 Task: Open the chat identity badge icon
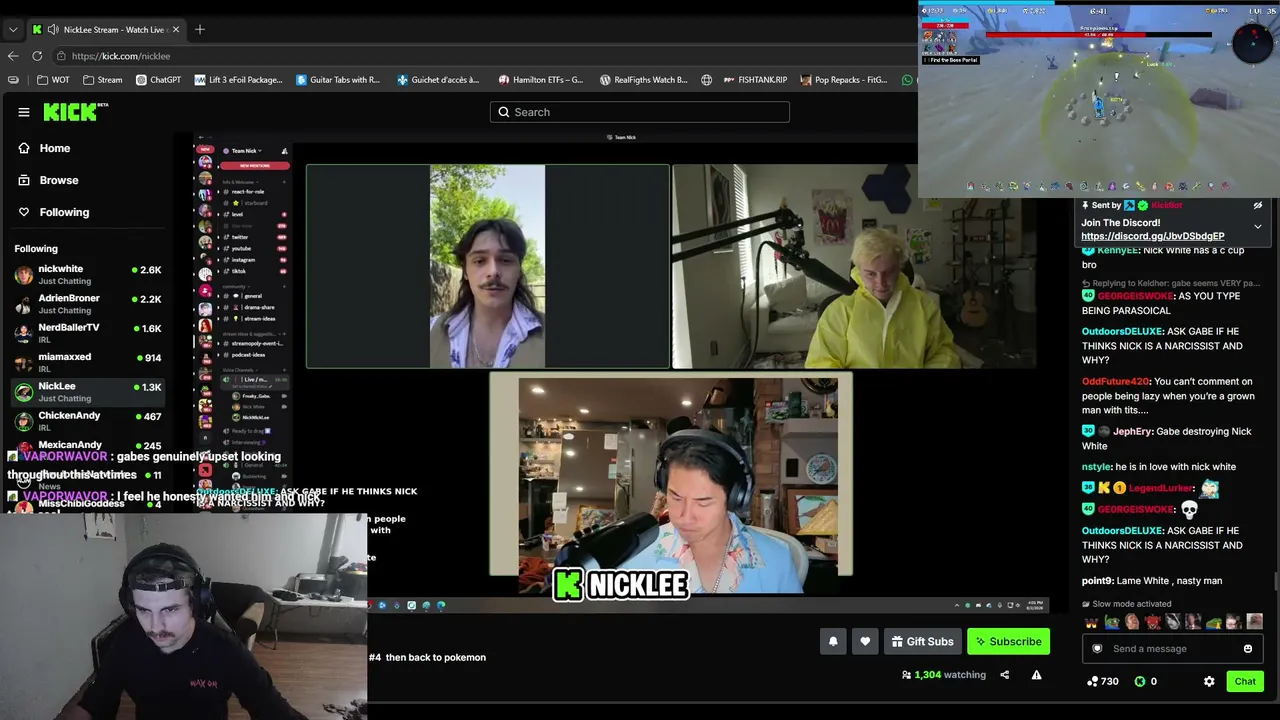point(1097,649)
